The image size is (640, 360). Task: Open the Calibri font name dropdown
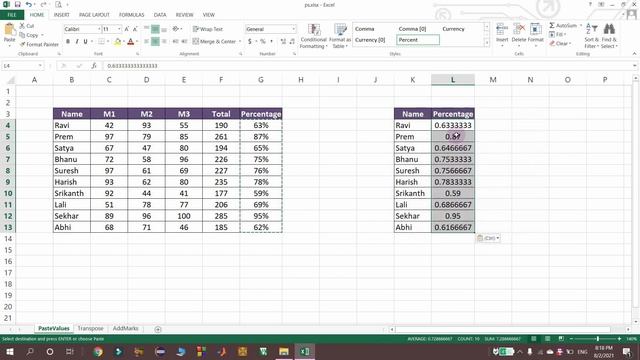click(99, 29)
